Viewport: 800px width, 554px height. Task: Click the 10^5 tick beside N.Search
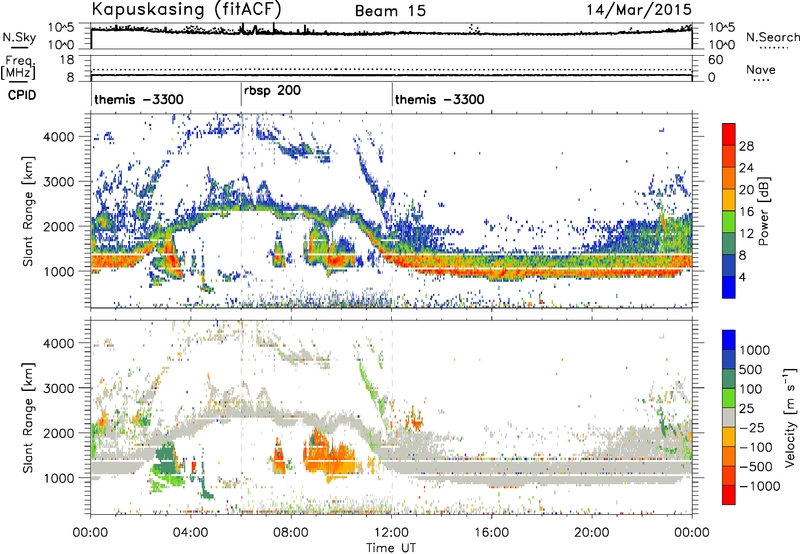721,28
